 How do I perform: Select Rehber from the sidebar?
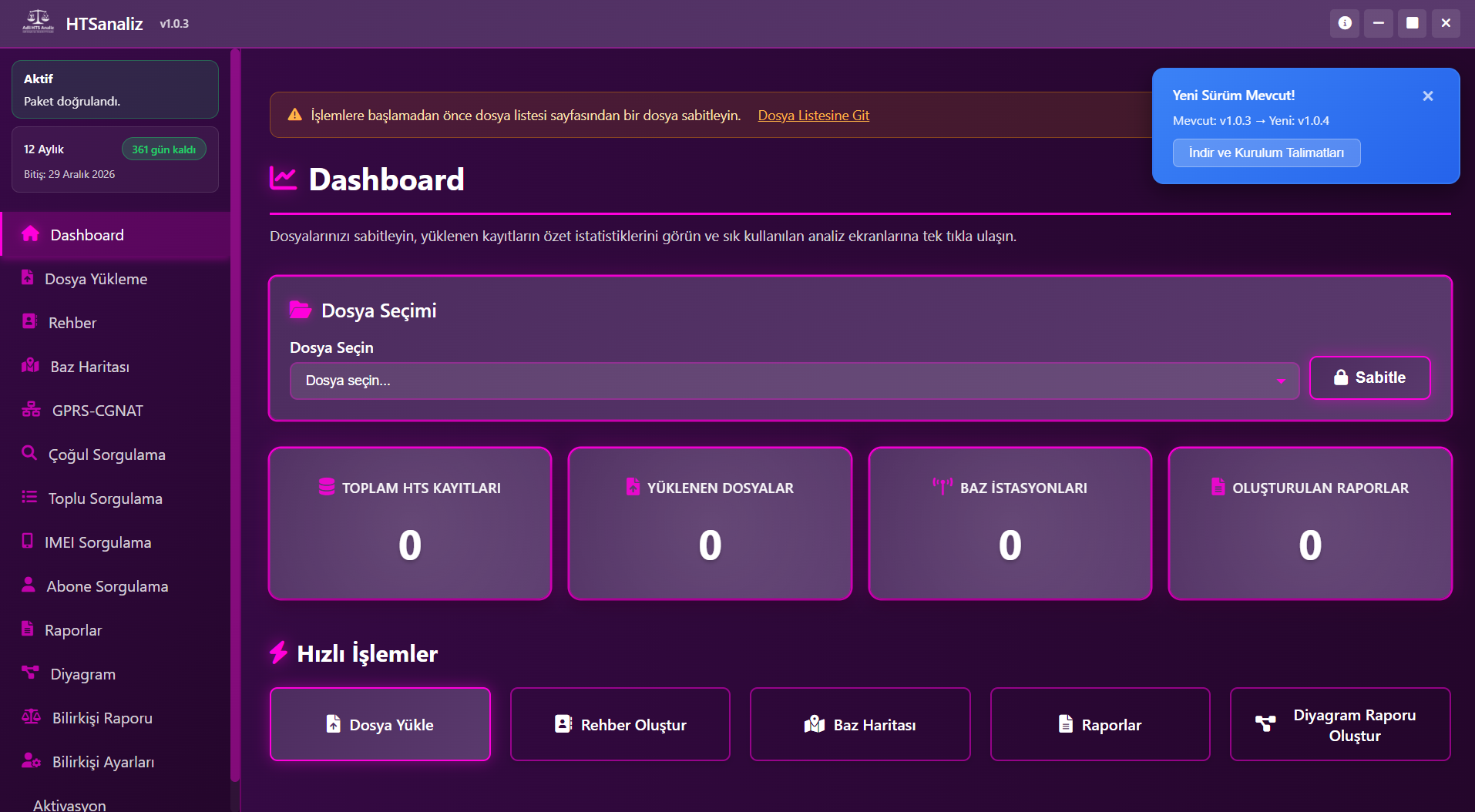coord(72,323)
